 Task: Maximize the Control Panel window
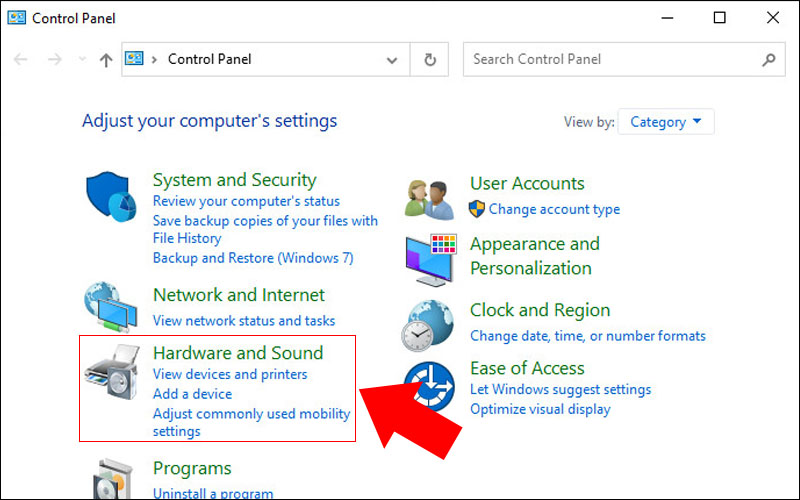719,18
